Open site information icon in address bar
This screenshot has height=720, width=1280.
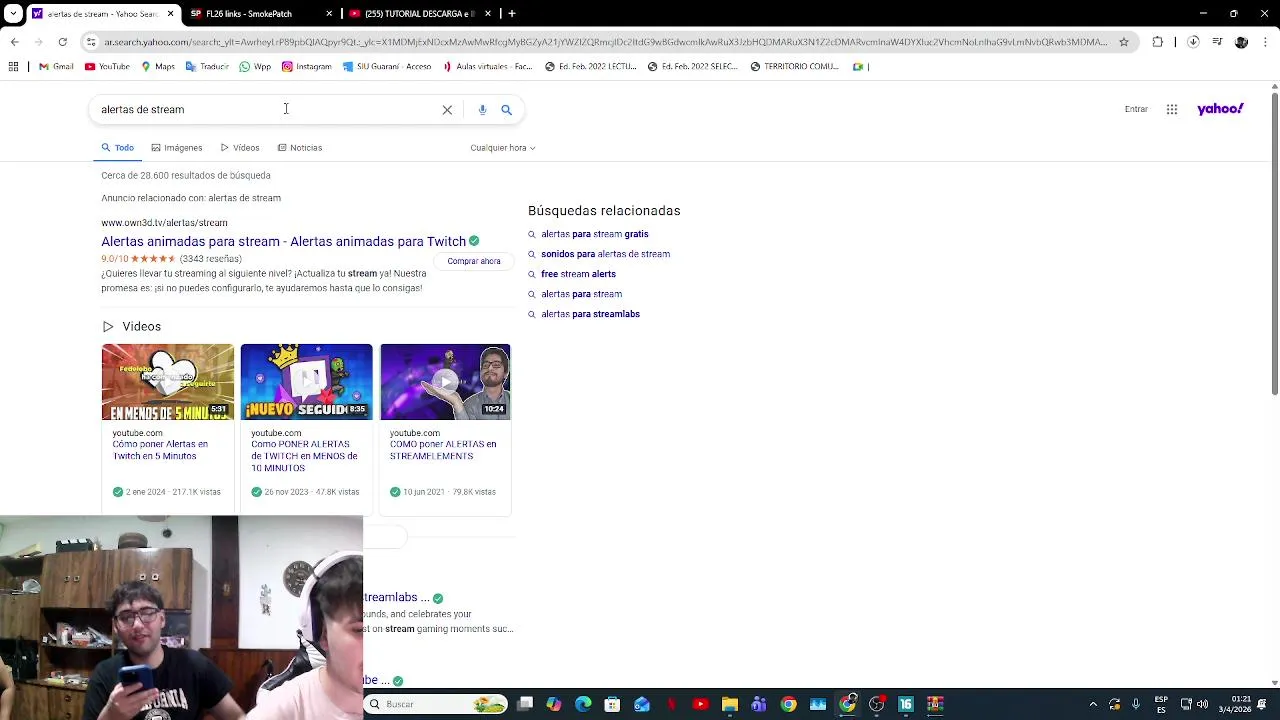tap(91, 42)
